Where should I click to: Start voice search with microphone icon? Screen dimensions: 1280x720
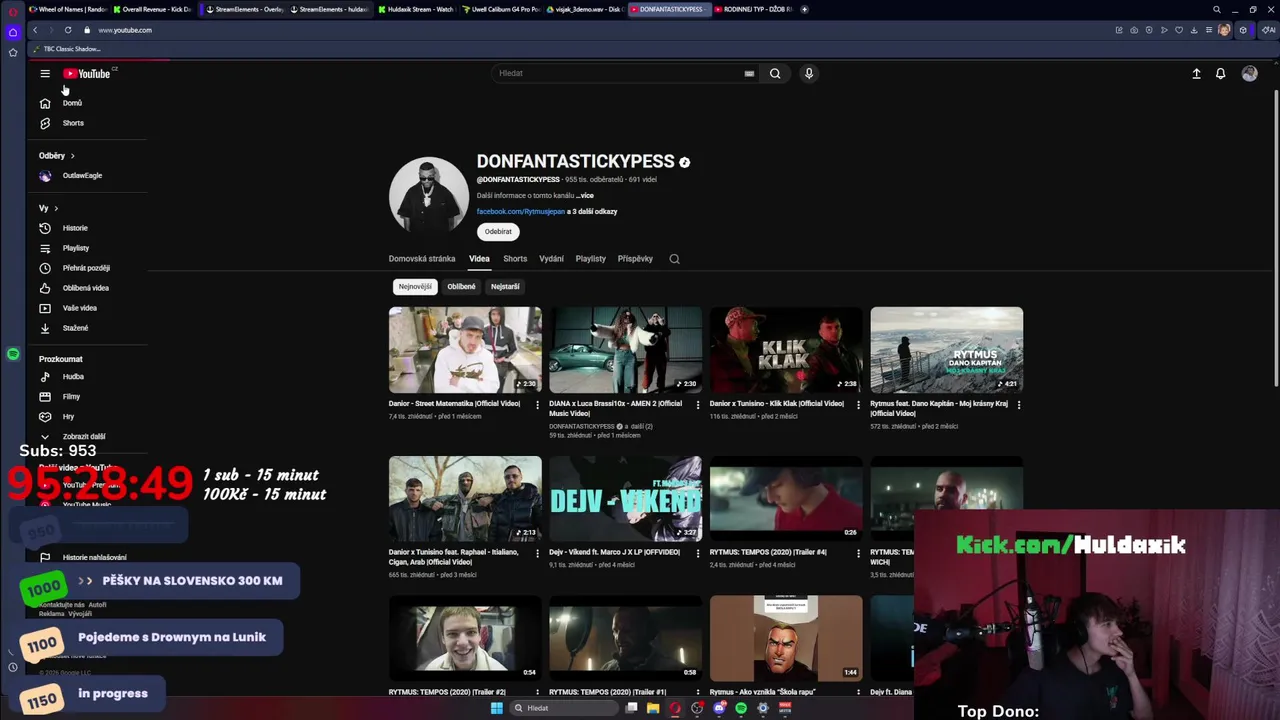[809, 73]
